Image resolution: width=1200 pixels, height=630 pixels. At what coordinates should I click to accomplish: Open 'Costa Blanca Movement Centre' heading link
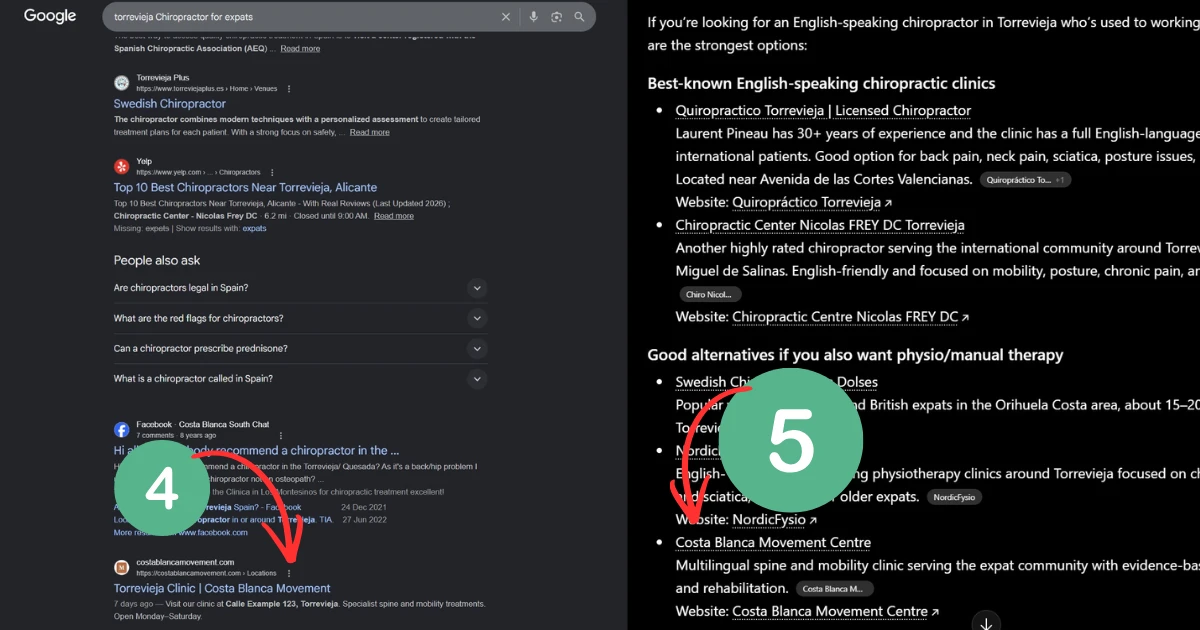(x=773, y=543)
